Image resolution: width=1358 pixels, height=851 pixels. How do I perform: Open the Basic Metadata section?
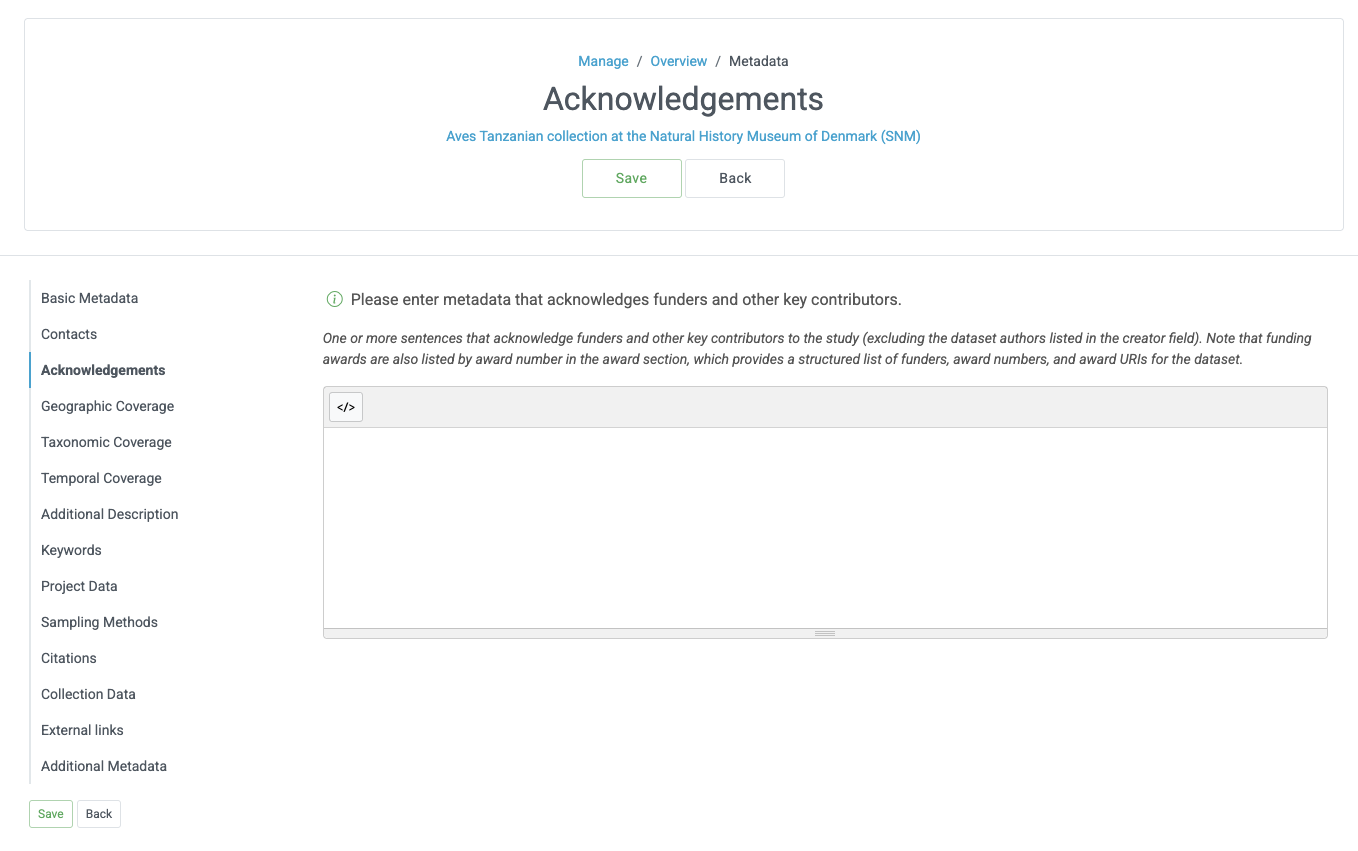tap(89, 298)
